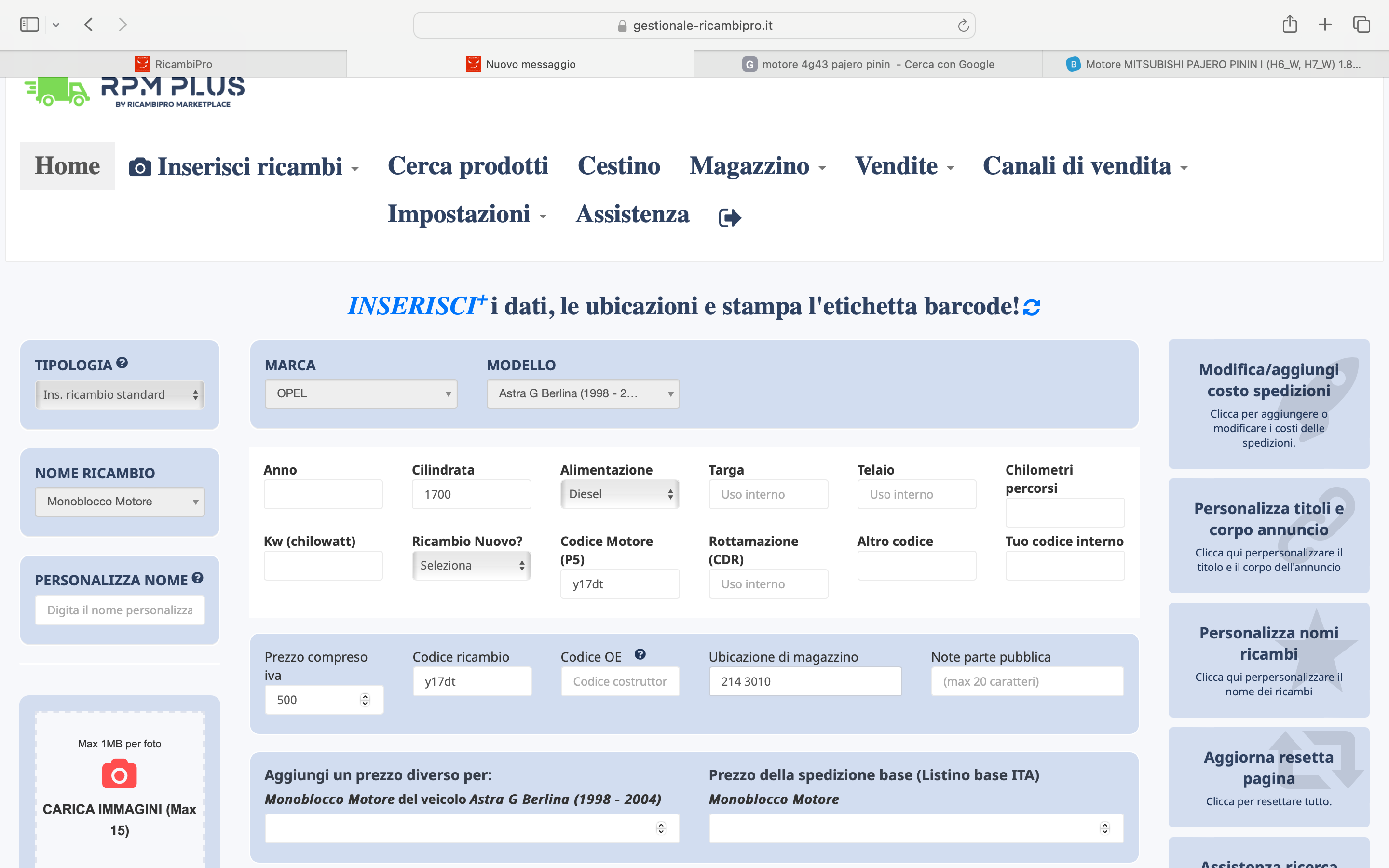Reload the page with the address bar icon
Viewport: 1389px width, 868px height.
click(x=963, y=25)
